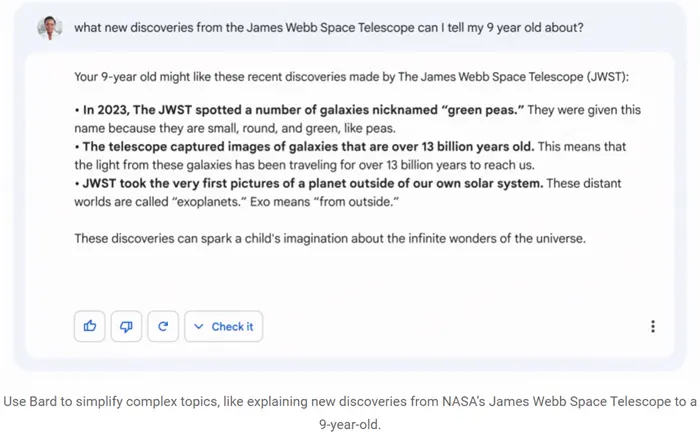
Task: Dislike the response with thumbs down
Action: pyautogui.click(x=126, y=326)
